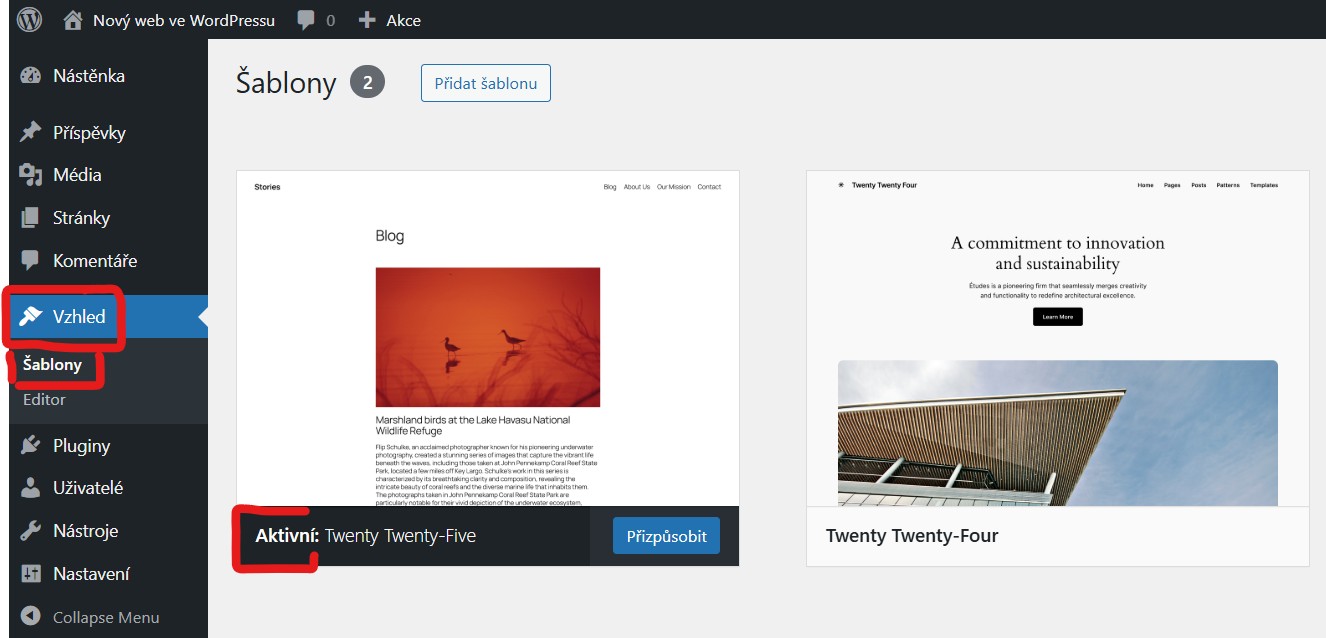Click the Média library icon

(x=31, y=175)
